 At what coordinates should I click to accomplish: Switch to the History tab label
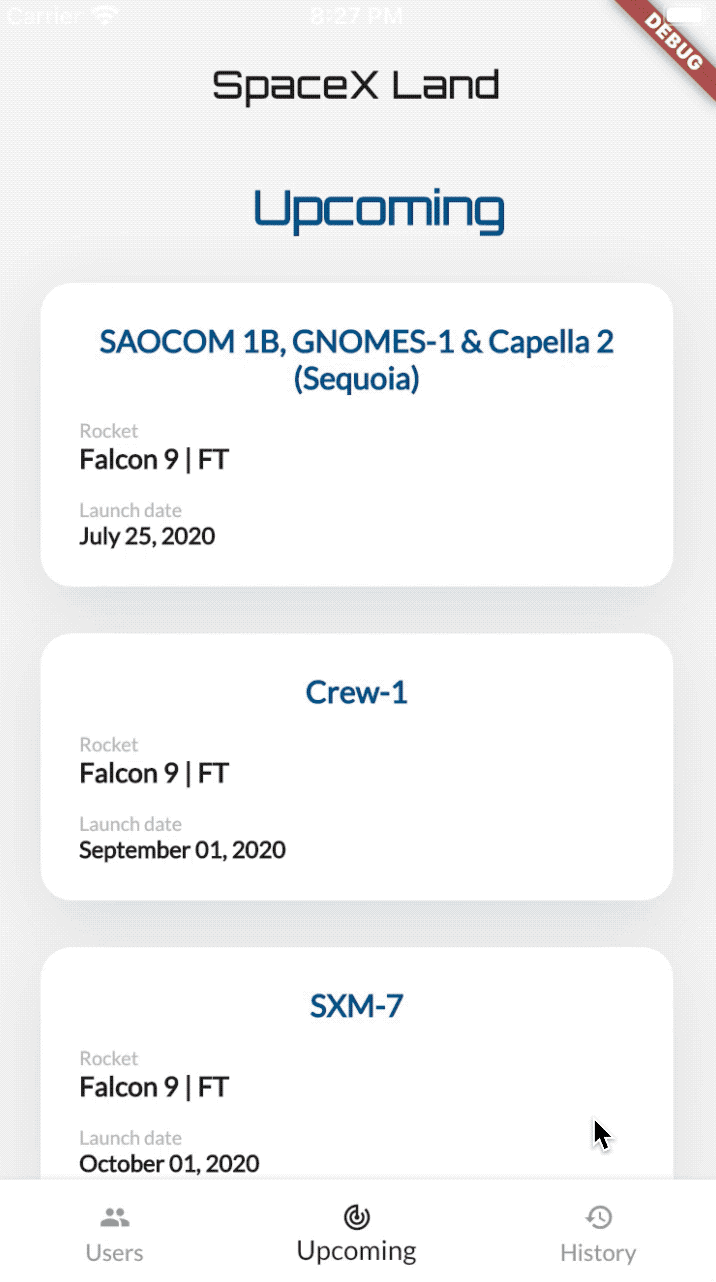[598, 1253]
